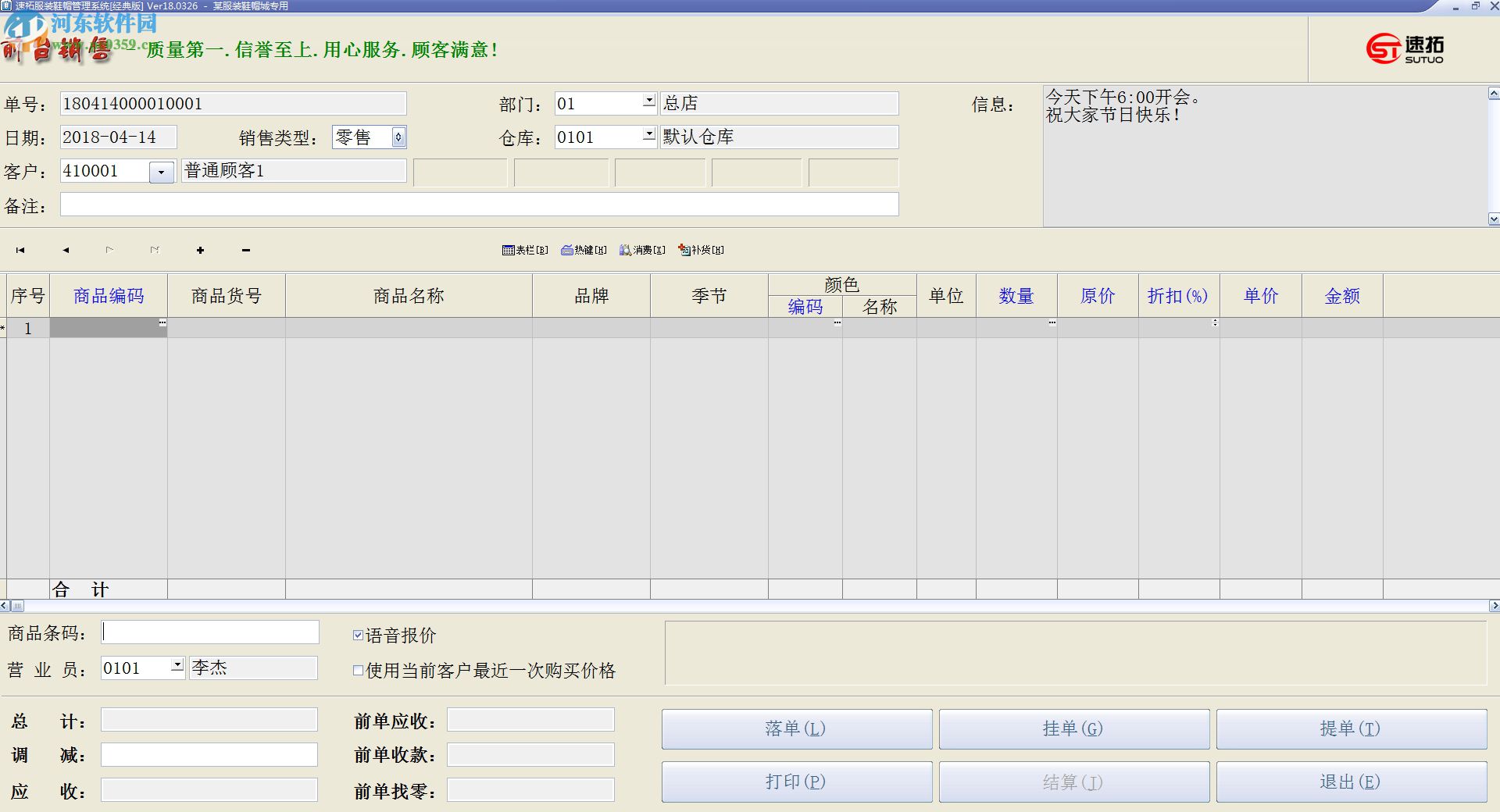Click the 落单(L) button
Image resolution: width=1500 pixels, height=812 pixels.
pyautogui.click(x=797, y=729)
